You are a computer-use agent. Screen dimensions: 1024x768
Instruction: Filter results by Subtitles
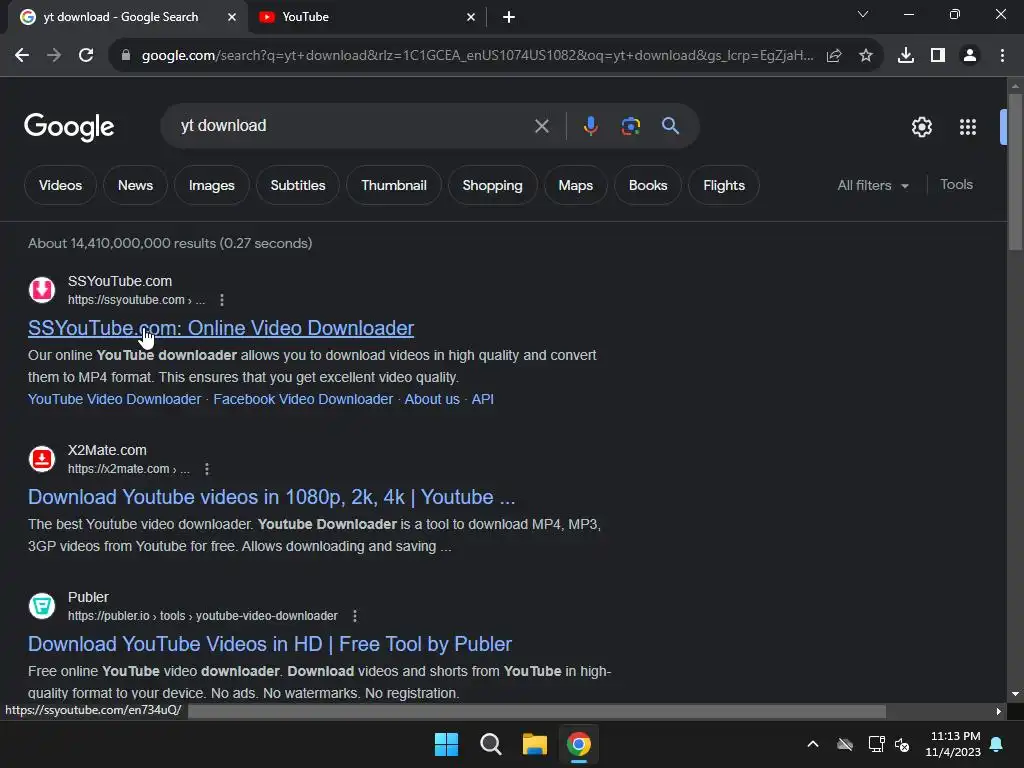tap(298, 185)
